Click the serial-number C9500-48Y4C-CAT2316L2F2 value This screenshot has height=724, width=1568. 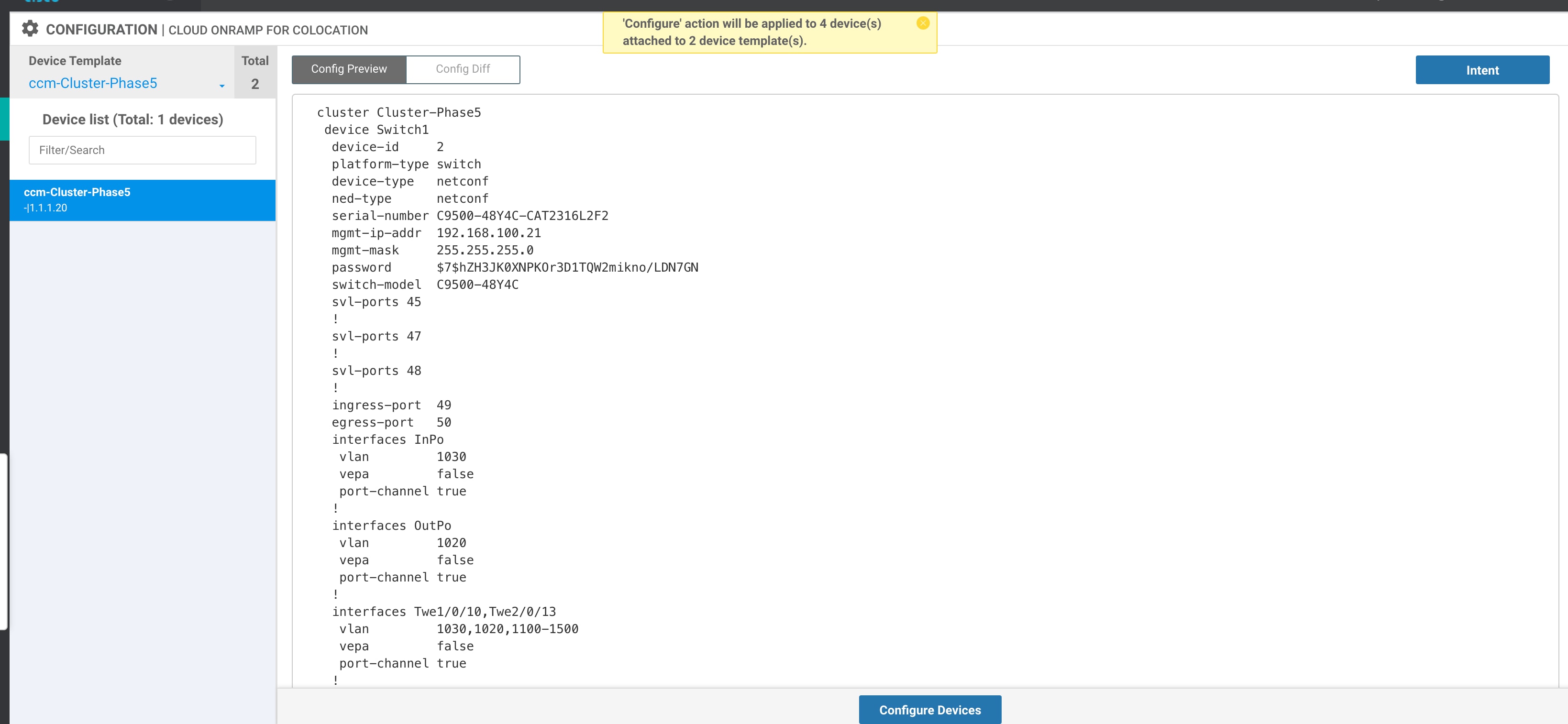pyautogui.click(x=522, y=216)
